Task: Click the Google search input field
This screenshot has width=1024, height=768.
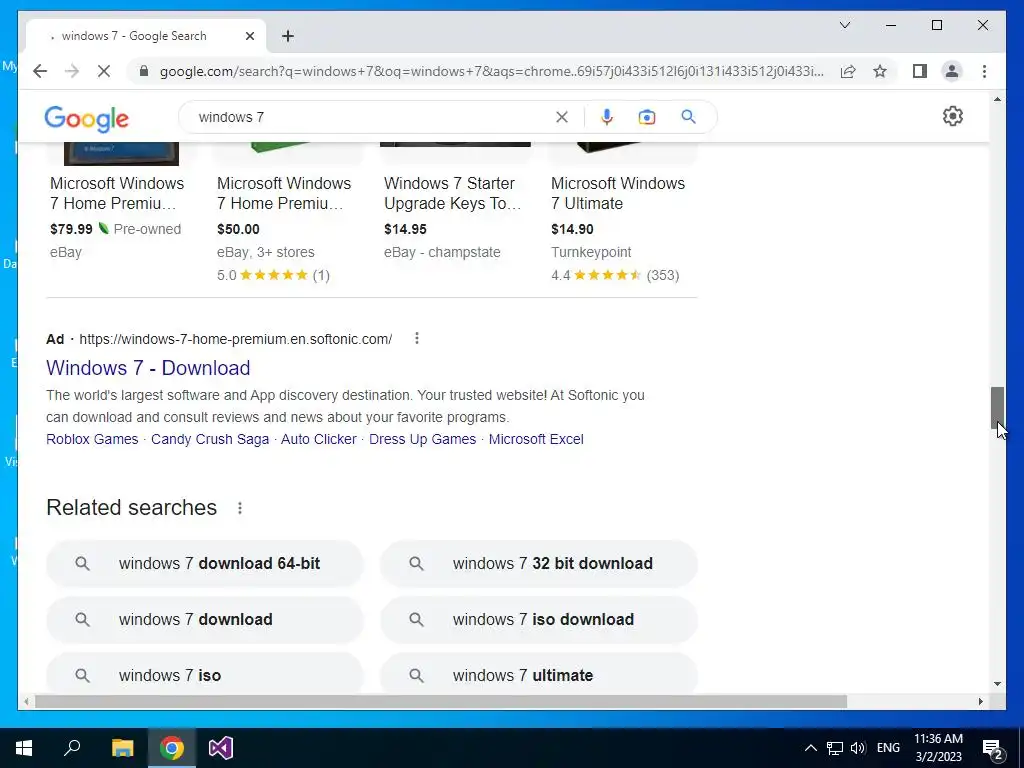Action: (x=372, y=117)
